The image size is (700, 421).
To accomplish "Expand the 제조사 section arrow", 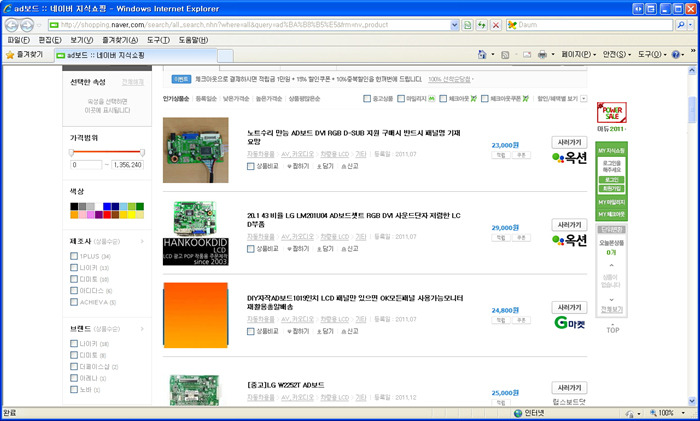I will click(x=142, y=242).
